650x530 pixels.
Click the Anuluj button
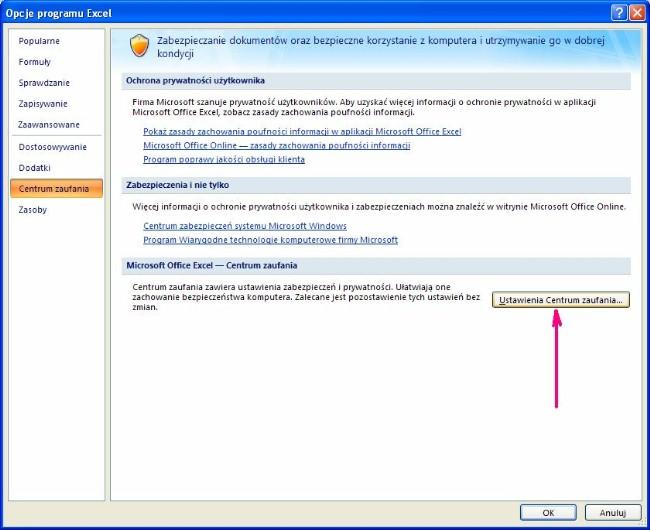pos(613,513)
